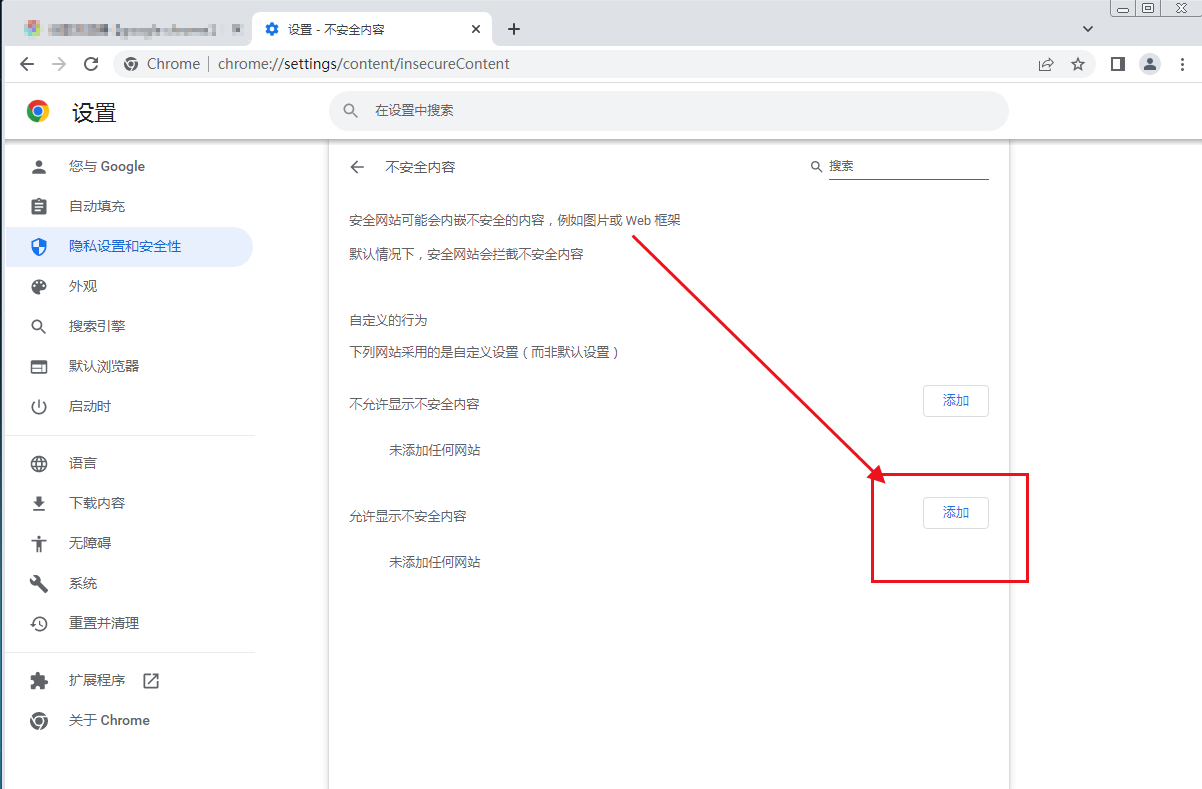The width and height of the screenshot is (1202, 789).
Task: Switch to the blurred first browser tab
Action: click(x=130, y=29)
